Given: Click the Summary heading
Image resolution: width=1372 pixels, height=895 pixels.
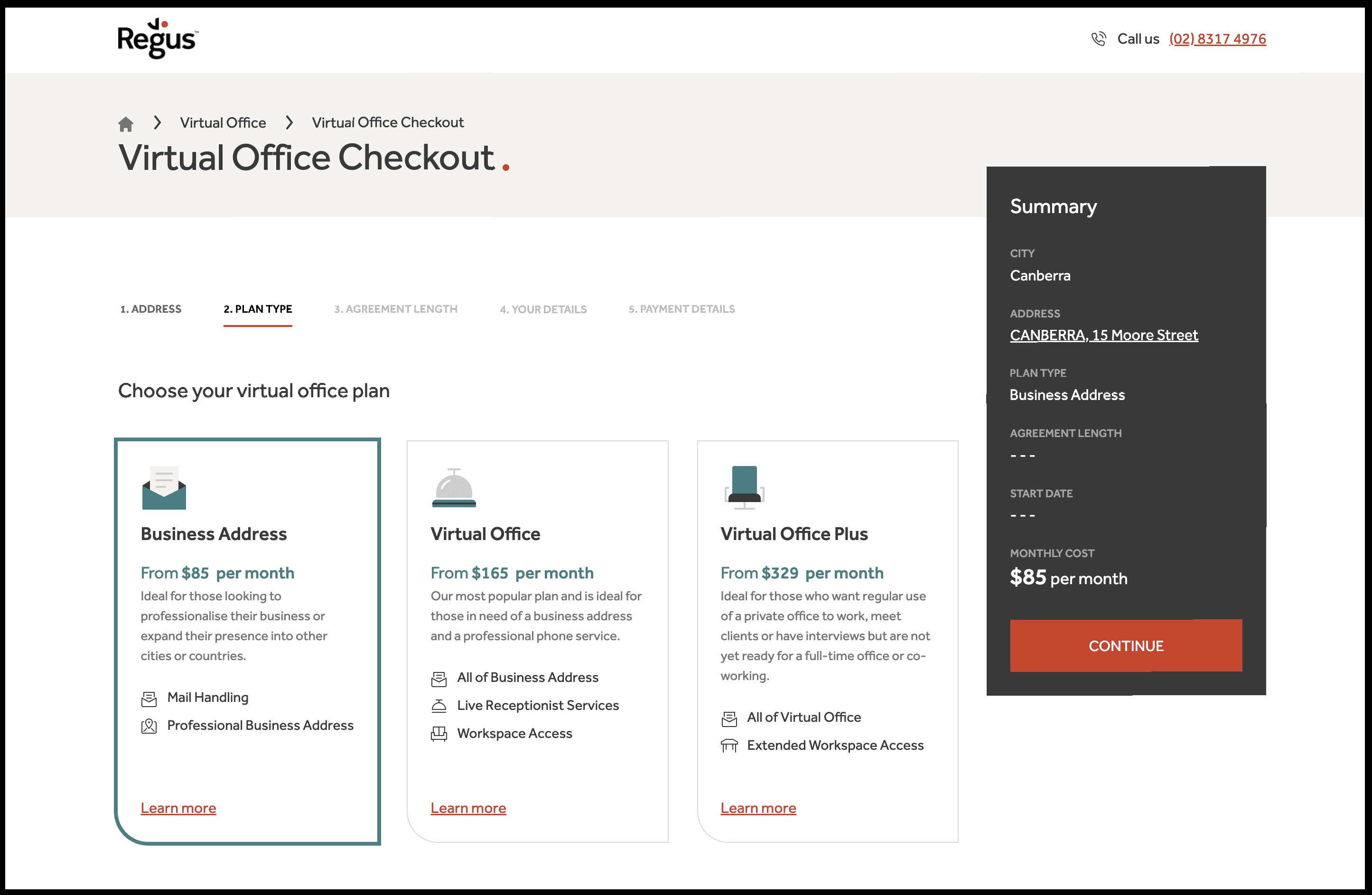Looking at the screenshot, I should click(x=1053, y=206).
